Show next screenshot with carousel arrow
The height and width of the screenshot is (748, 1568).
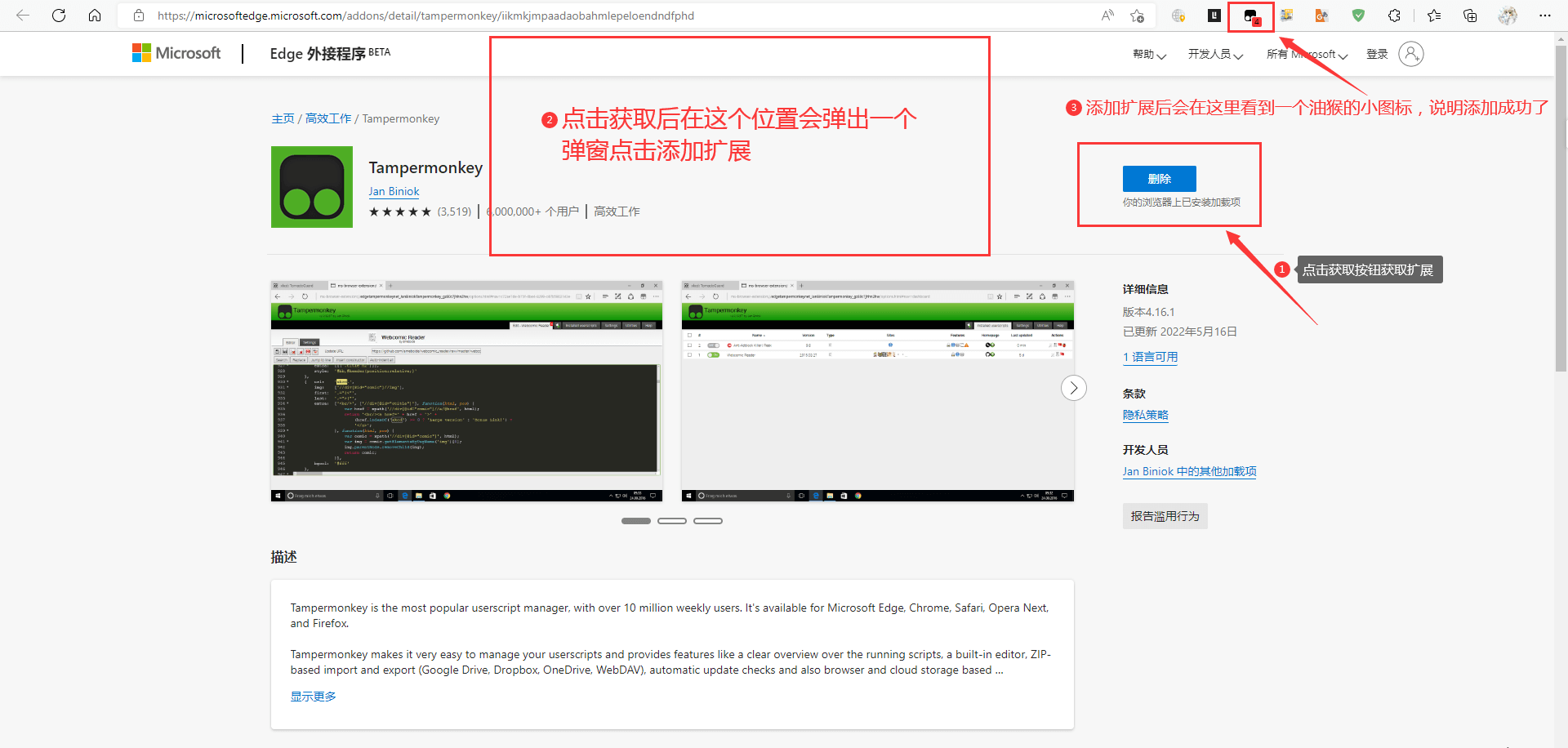pos(1073,388)
